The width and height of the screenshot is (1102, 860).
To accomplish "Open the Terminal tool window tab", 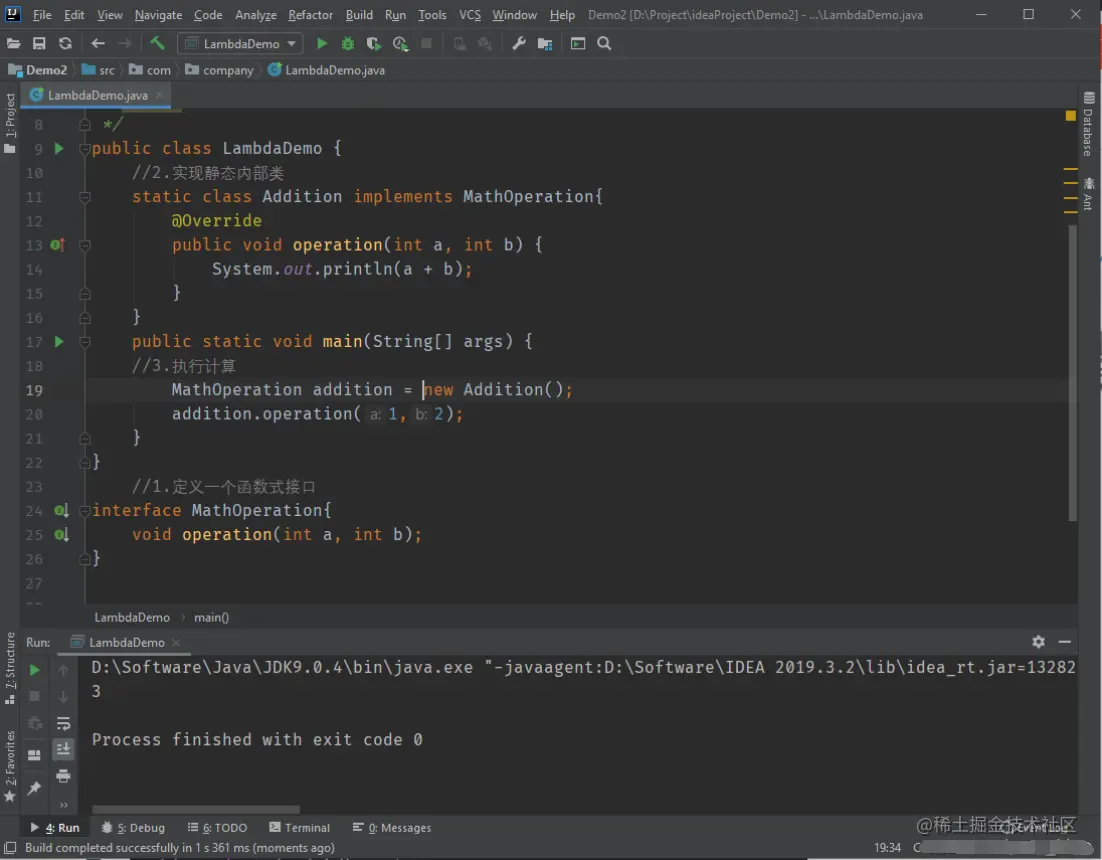I will (300, 828).
